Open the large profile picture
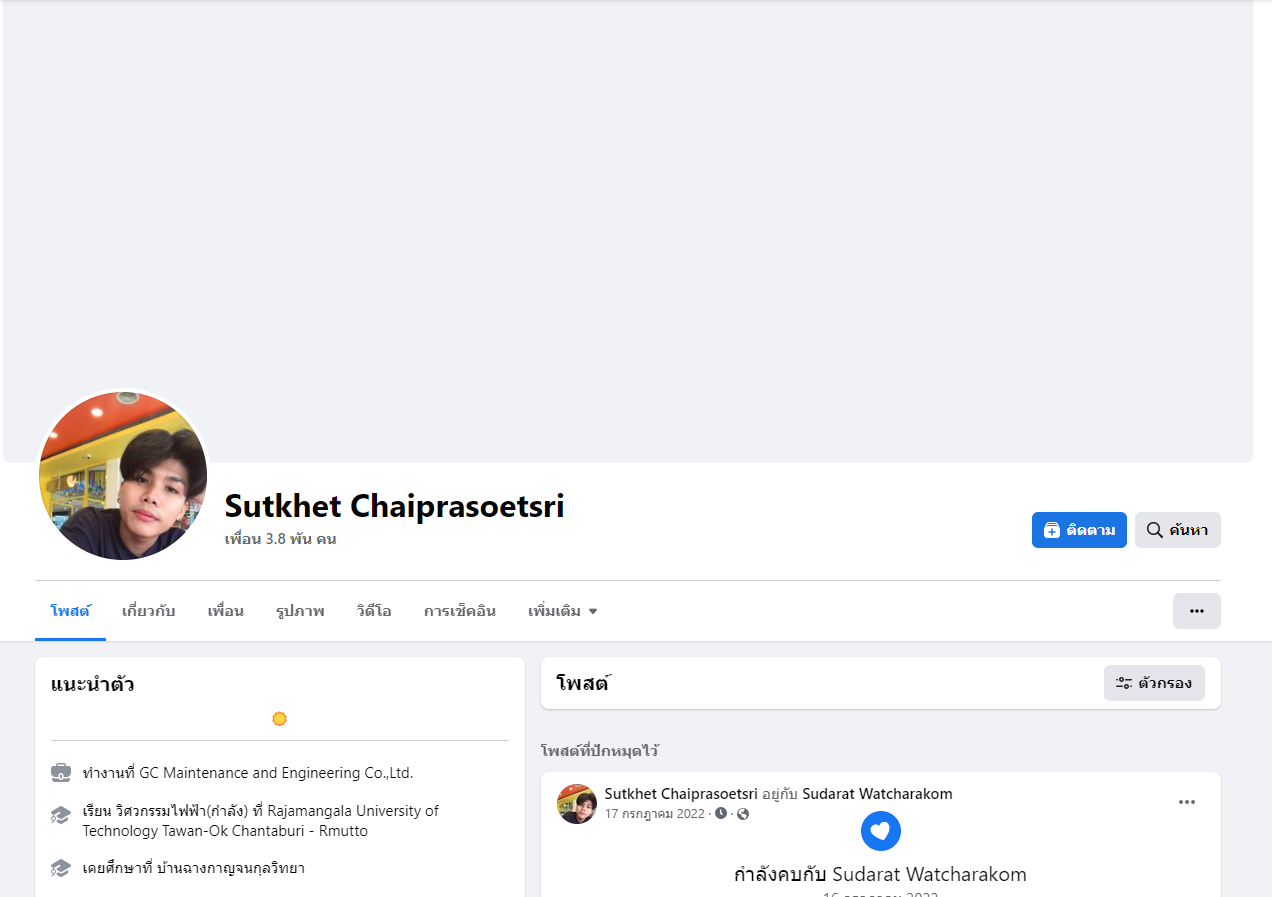The width and height of the screenshot is (1272, 897). [x=123, y=475]
